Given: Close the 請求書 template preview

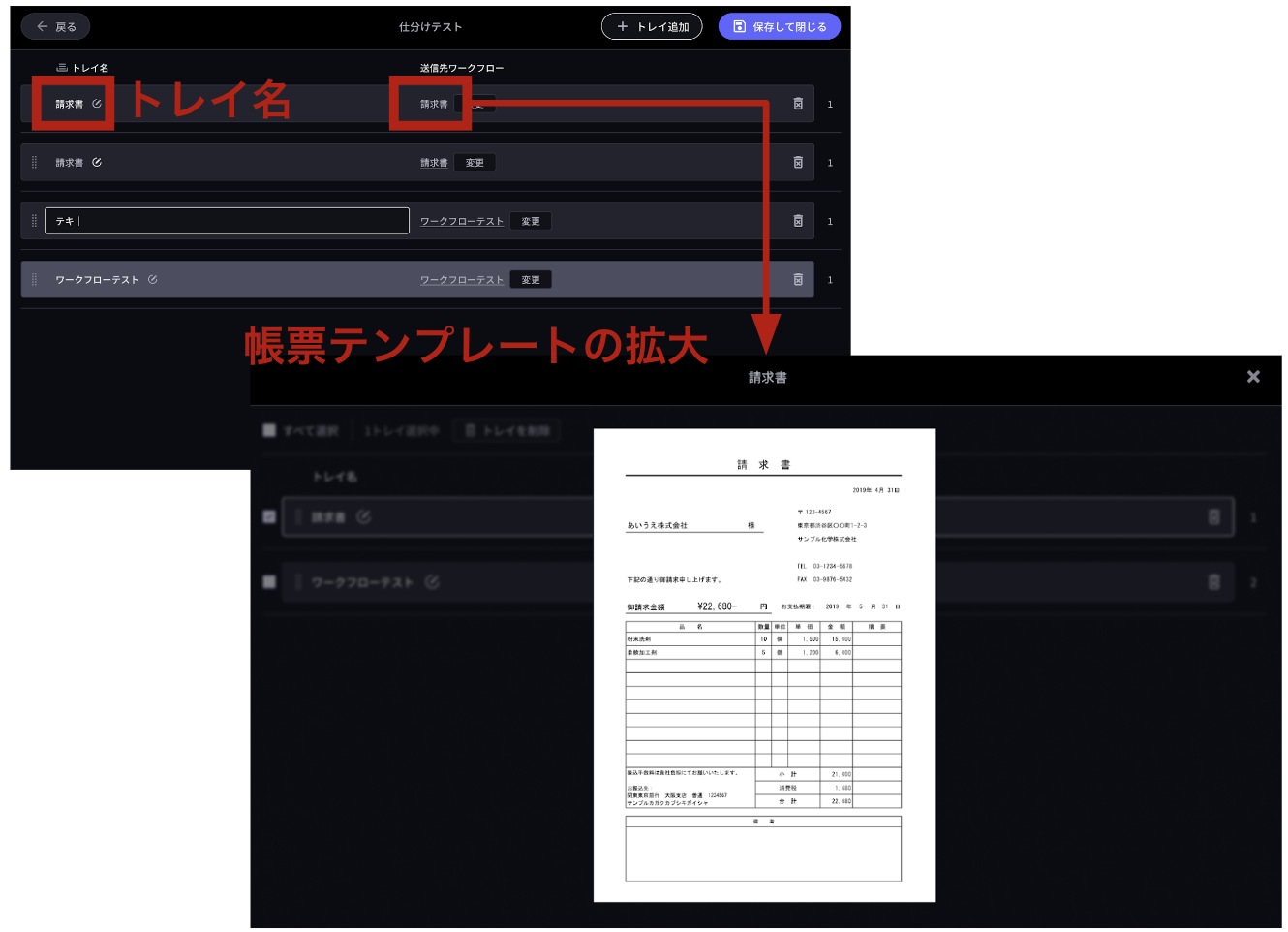Looking at the screenshot, I should coord(1253,377).
